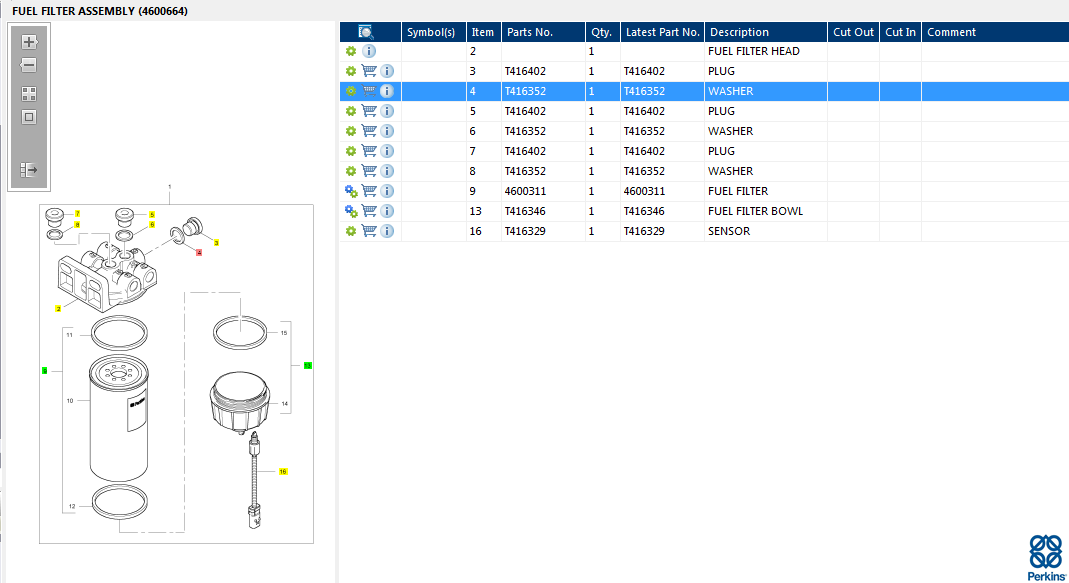Open assembly gears icon for FUEL FILTER BOWL
Viewport: 1069px width, 583px height.
pyautogui.click(x=351, y=211)
